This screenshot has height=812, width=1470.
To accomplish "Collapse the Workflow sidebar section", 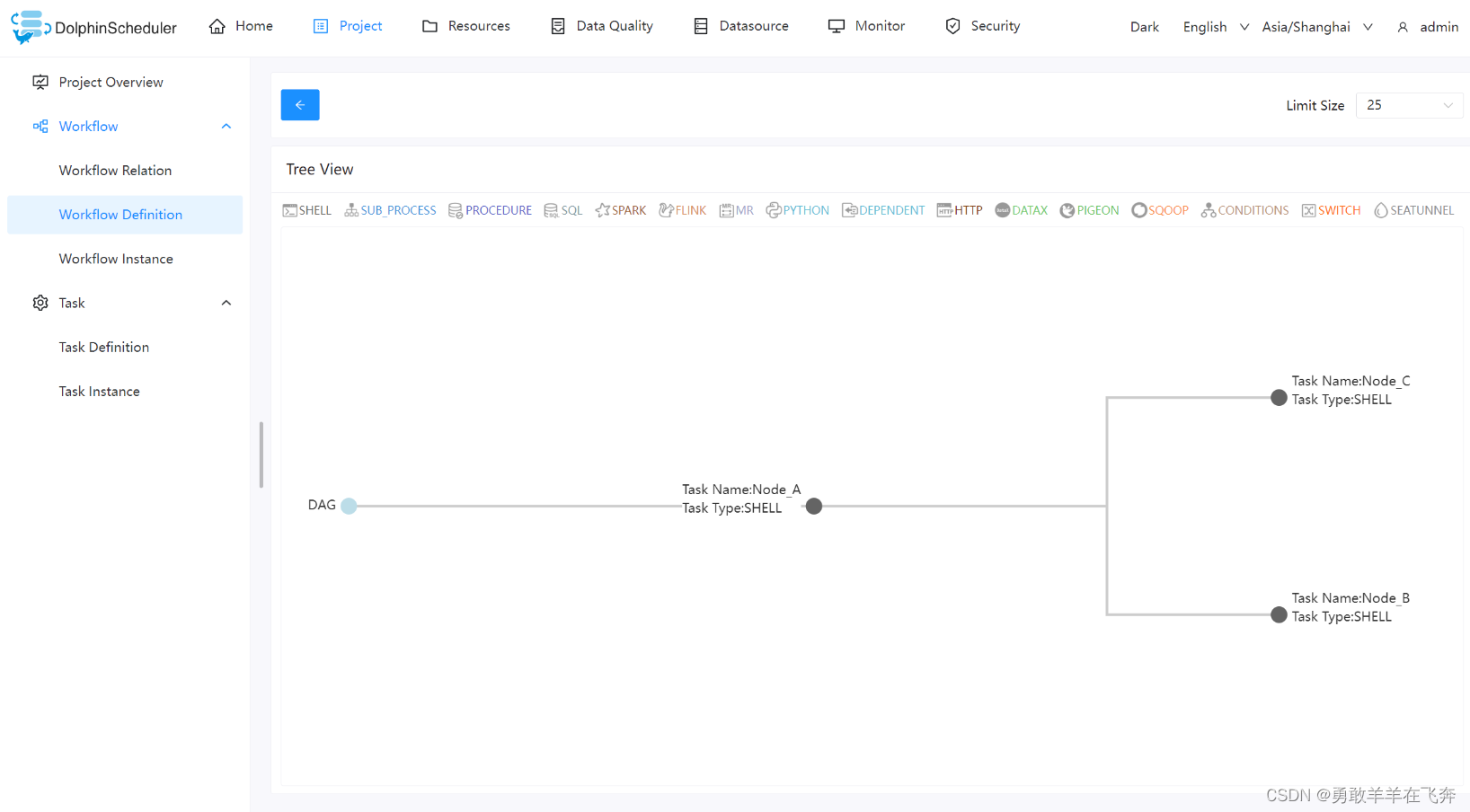I will coord(226,127).
